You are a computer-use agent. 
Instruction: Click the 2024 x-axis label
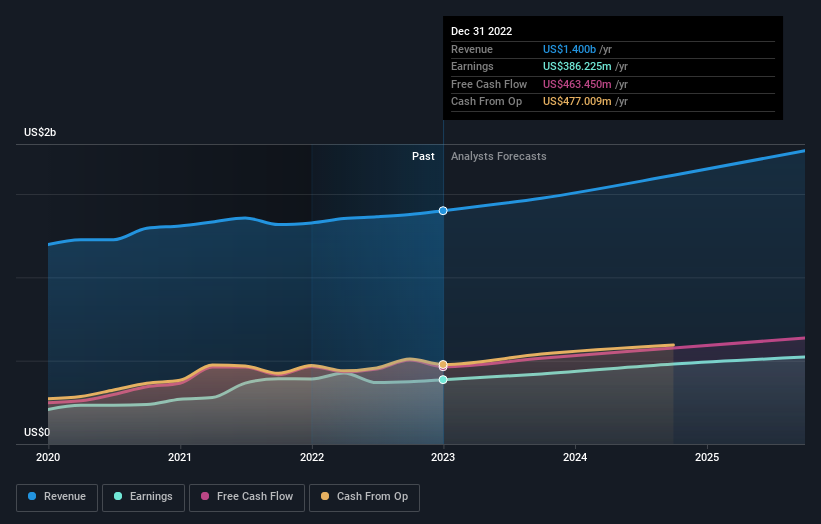(x=575, y=457)
